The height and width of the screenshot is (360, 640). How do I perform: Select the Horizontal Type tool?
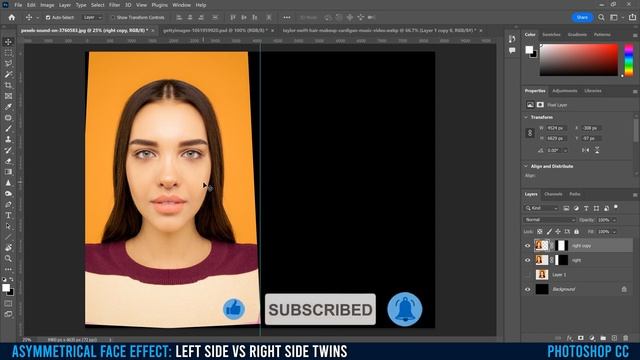pyautogui.click(x=8, y=215)
